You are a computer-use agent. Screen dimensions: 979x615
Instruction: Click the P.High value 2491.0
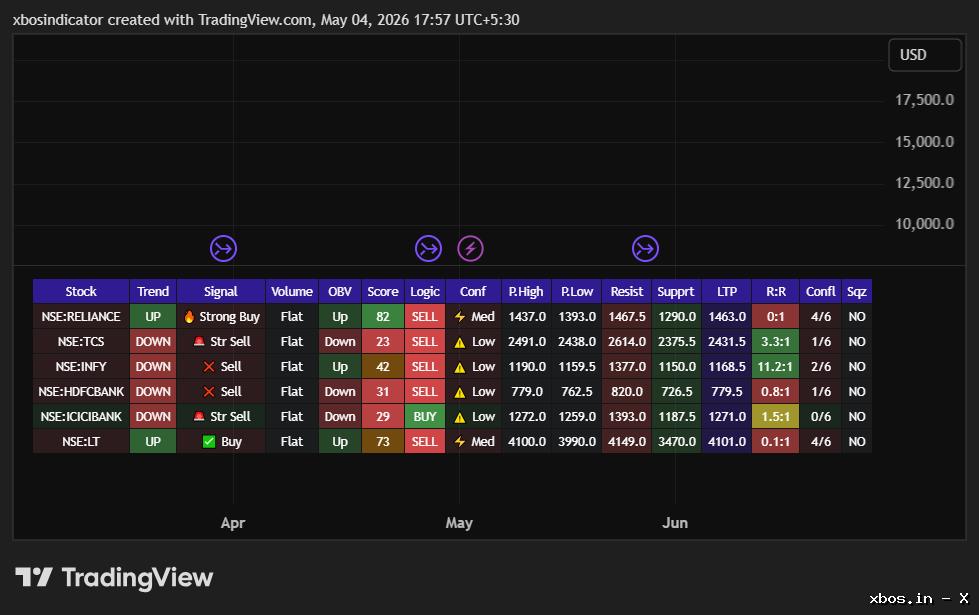click(x=526, y=342)
